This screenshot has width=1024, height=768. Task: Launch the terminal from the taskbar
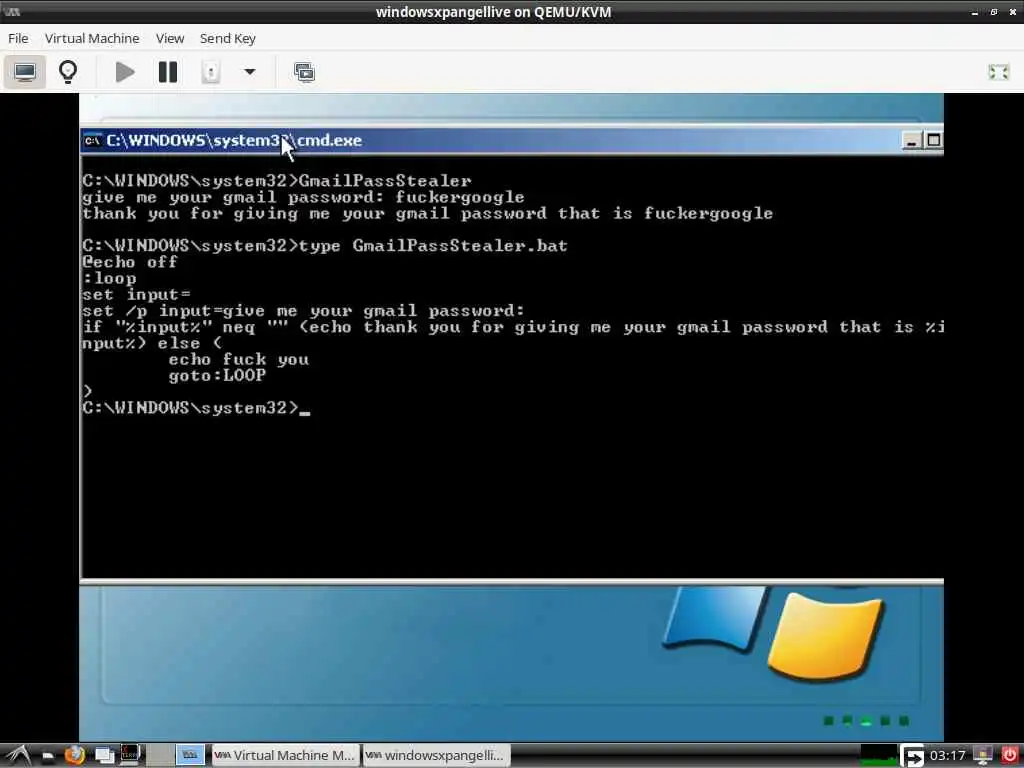click(130, 755)
